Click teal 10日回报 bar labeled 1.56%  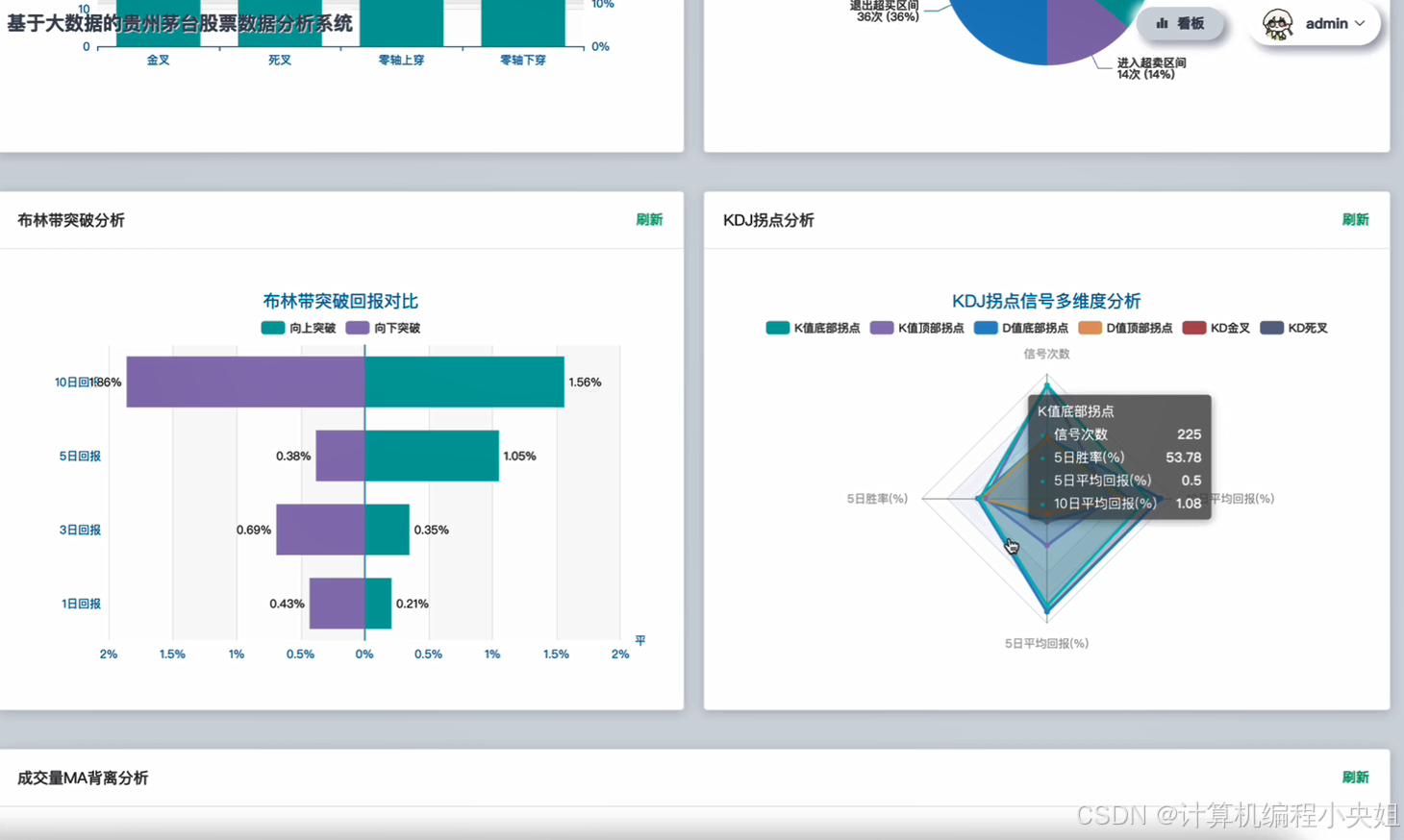click(x=464, y=382)
